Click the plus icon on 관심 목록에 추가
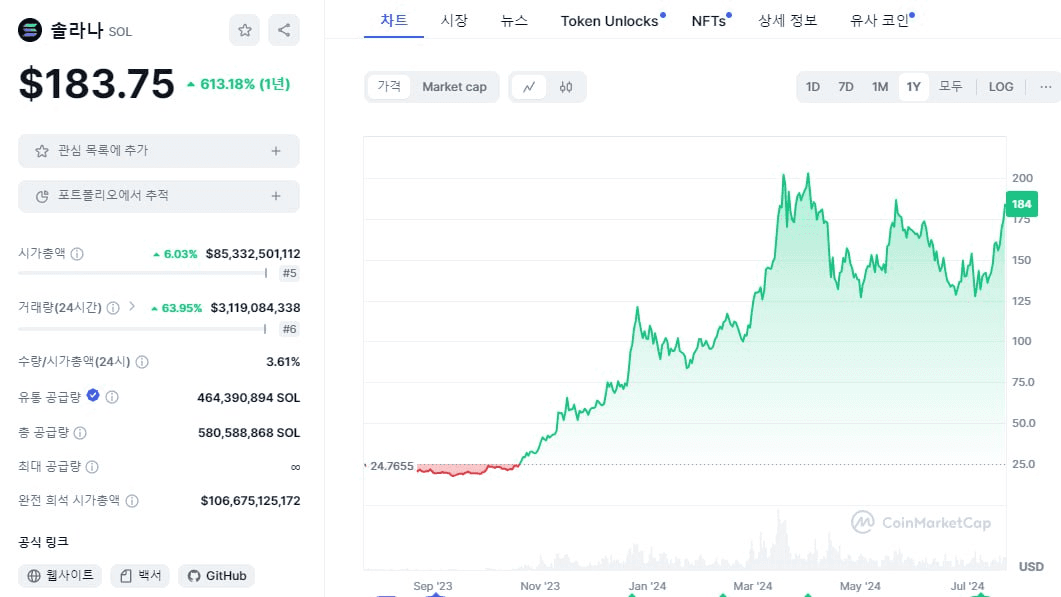The height and width of the screenshot is (597, 1061). 276,151
